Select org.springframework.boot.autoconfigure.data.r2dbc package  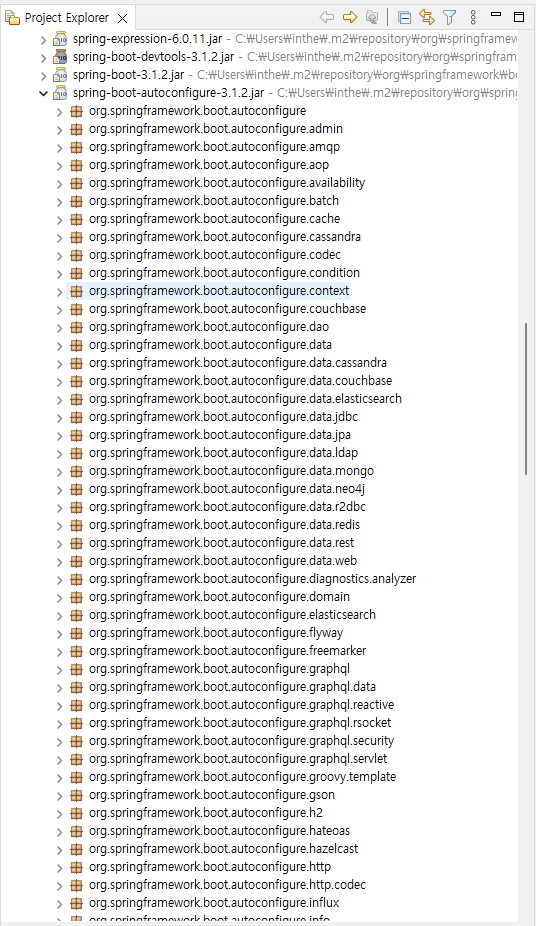pos(227,507)
